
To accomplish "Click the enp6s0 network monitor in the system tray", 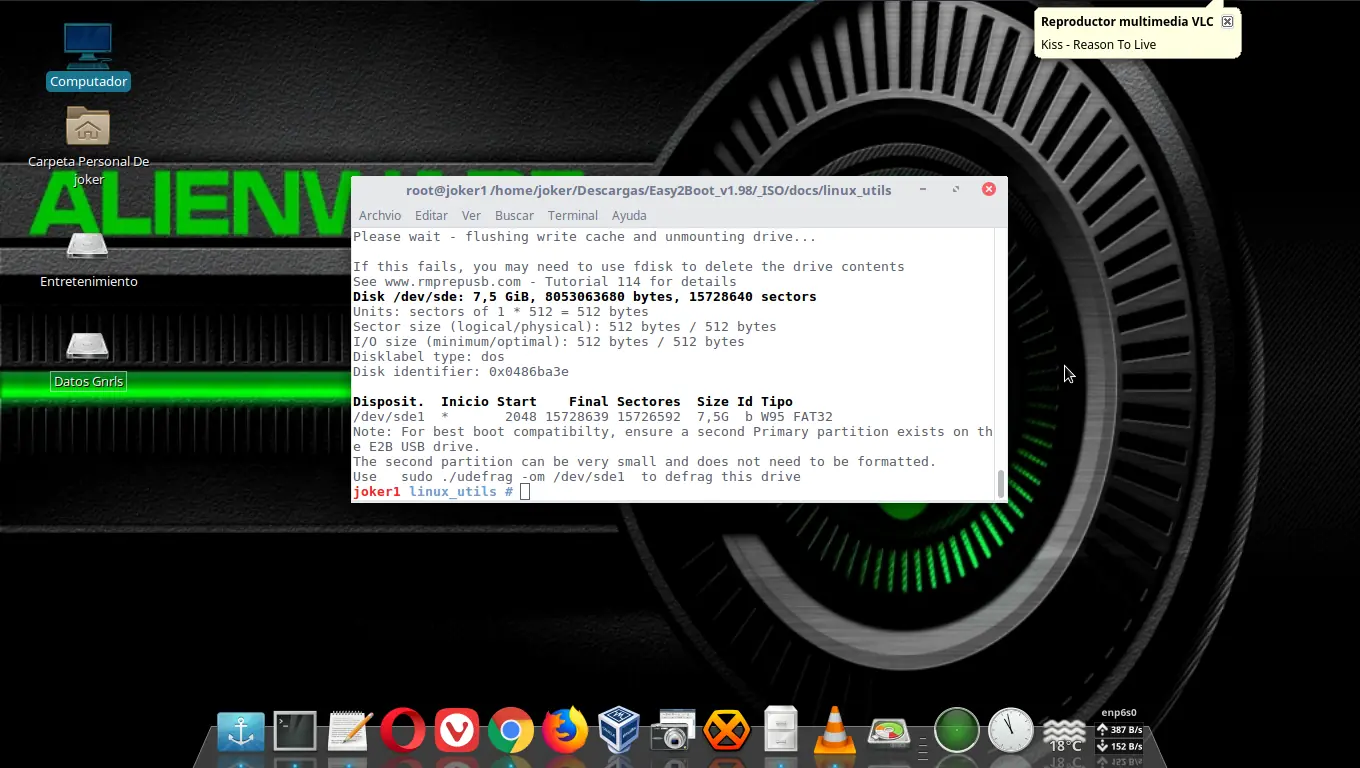I will tap(1119, 730).
